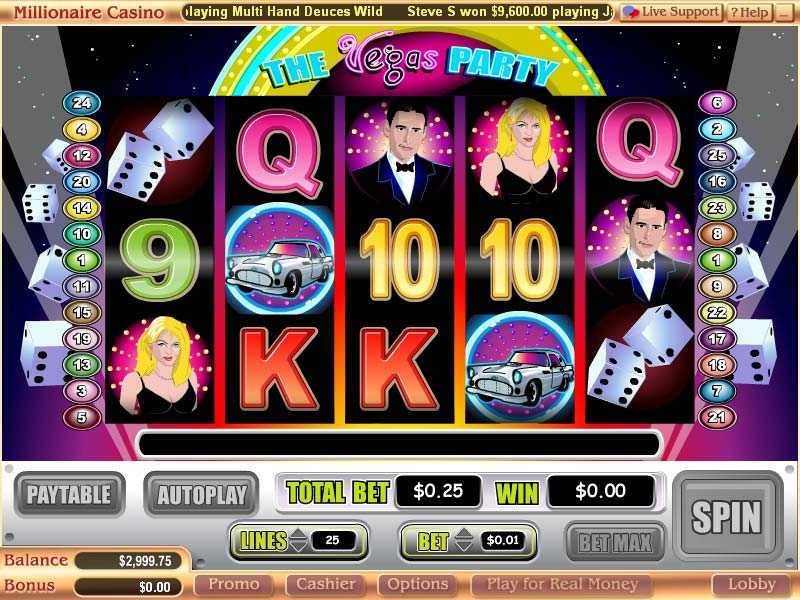Select payline 17 purple badge
Image resolution: width=800 pixels, height=600 pixels.
(x=717, y=338)
